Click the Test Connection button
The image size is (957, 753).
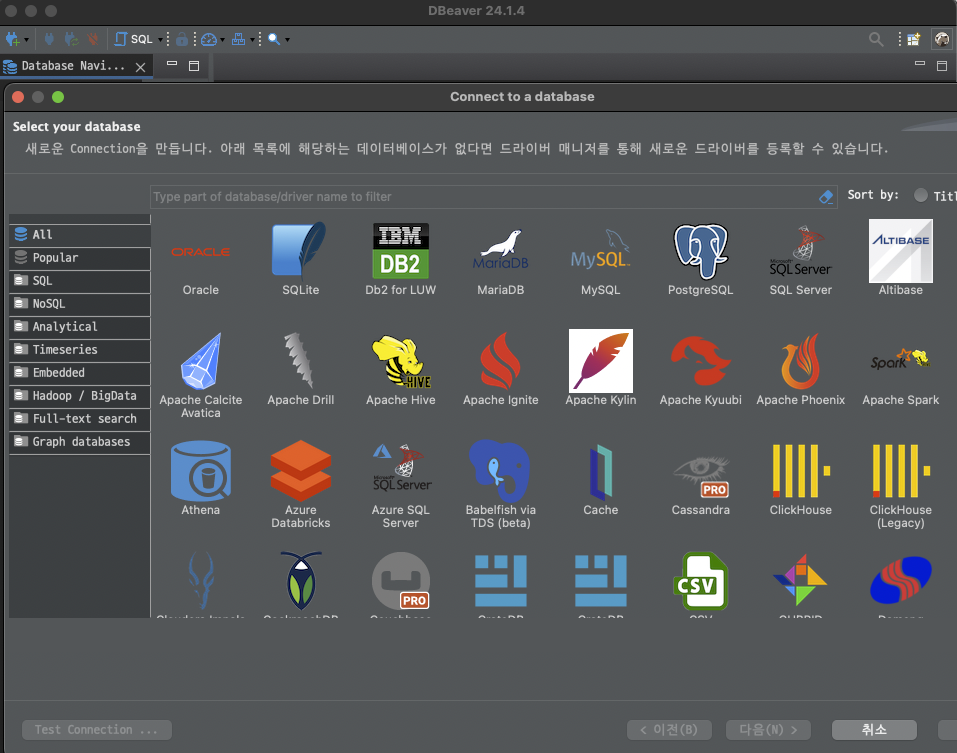[x=96, y=730]
